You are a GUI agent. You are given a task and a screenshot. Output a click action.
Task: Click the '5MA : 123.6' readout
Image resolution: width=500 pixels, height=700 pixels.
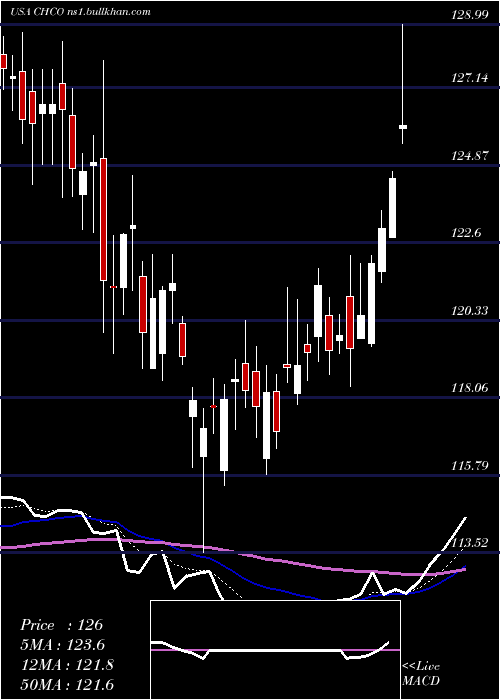64,645
